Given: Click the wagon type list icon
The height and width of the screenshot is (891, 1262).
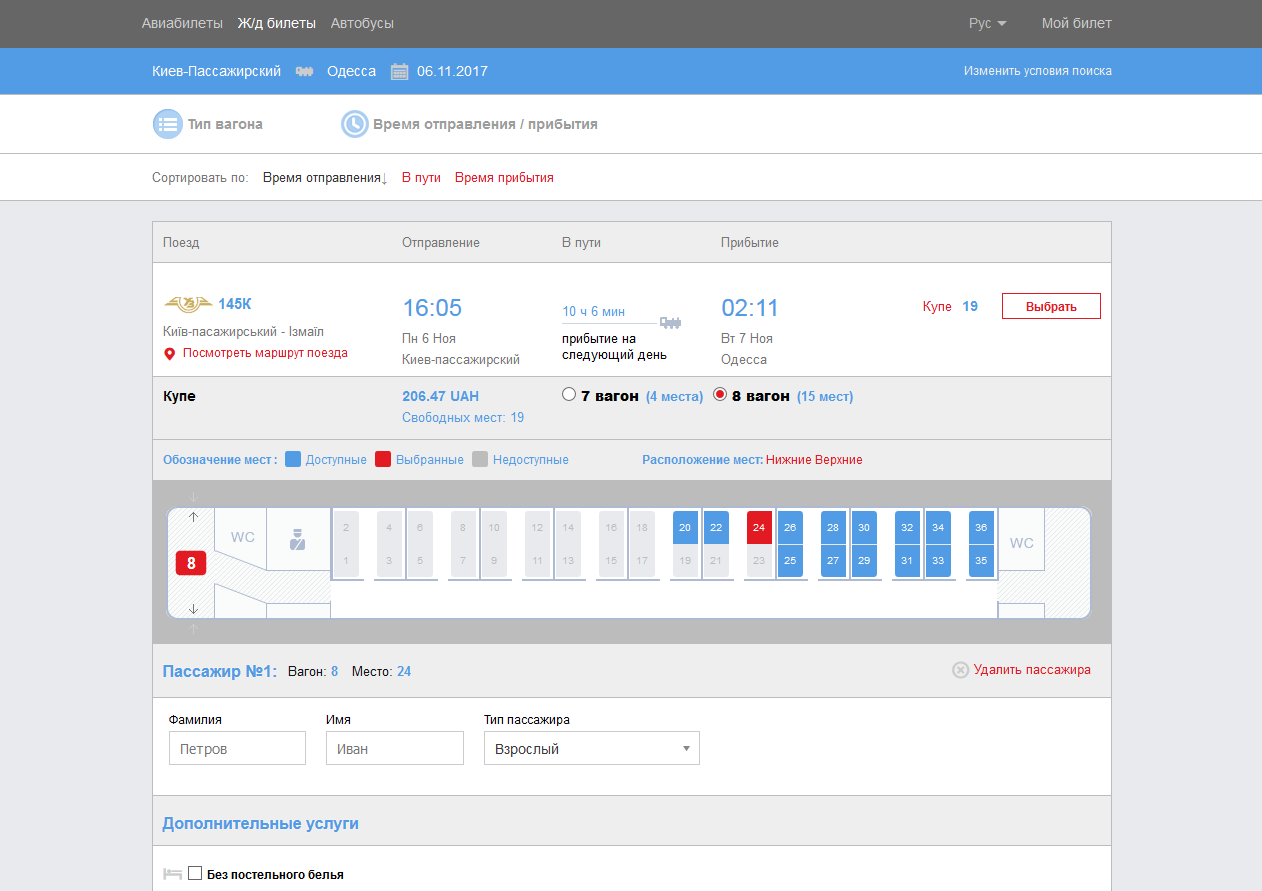Looking at the screenshot, I should pyautogui.click(x=167, y=124).
